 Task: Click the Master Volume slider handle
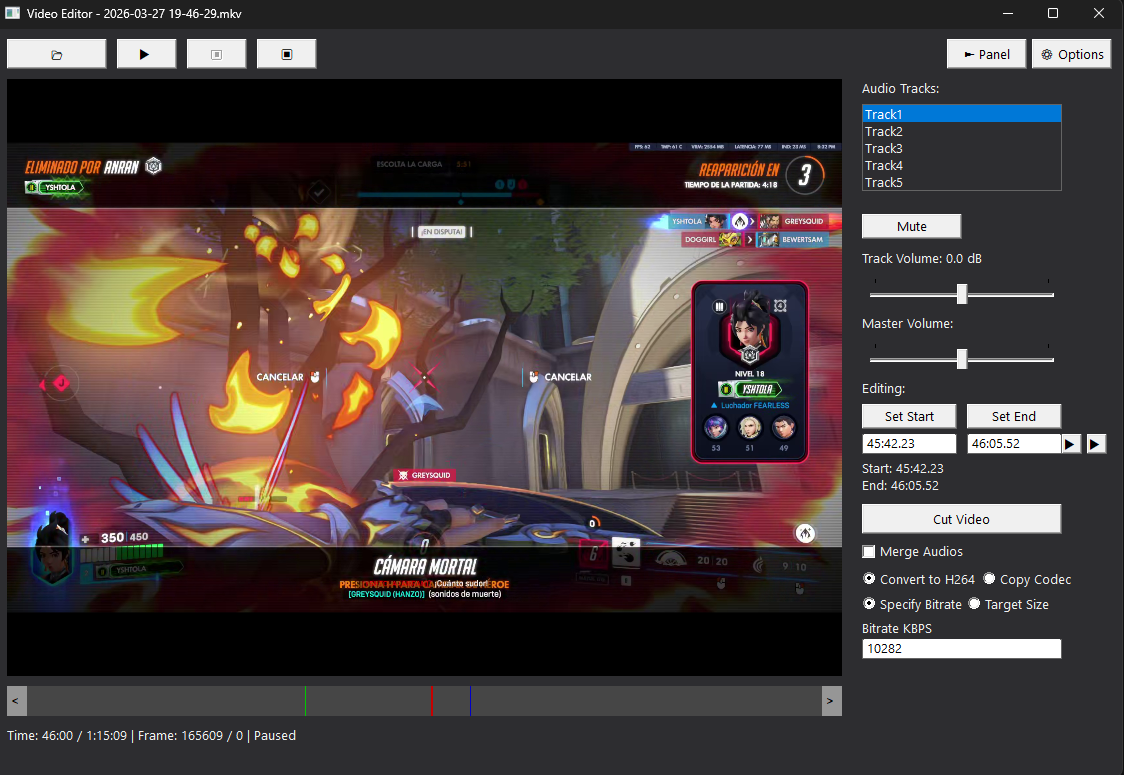pyautogui.click(x=962, y=358)
